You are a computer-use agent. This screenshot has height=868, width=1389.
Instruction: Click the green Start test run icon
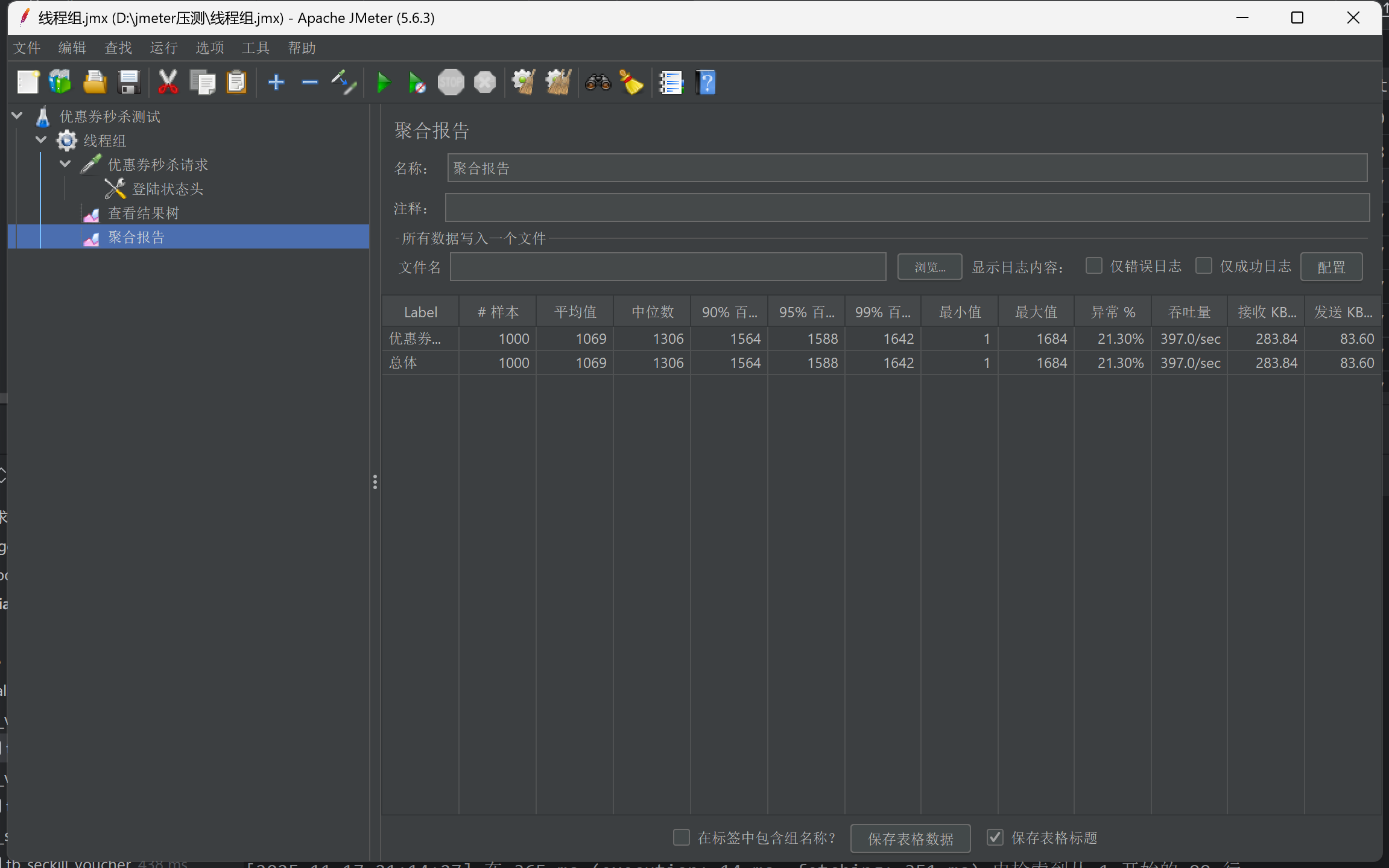point(383,83)
